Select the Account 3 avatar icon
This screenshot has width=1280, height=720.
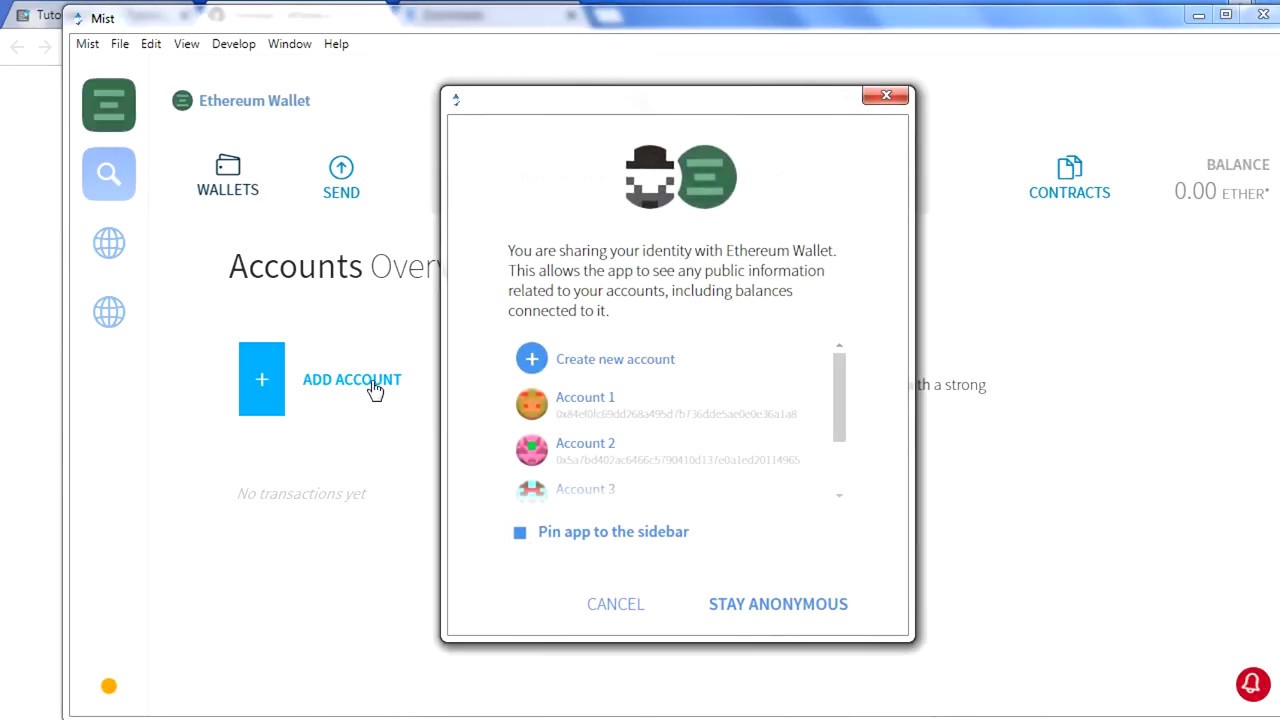pyautogui.click(x=532, y=490)
